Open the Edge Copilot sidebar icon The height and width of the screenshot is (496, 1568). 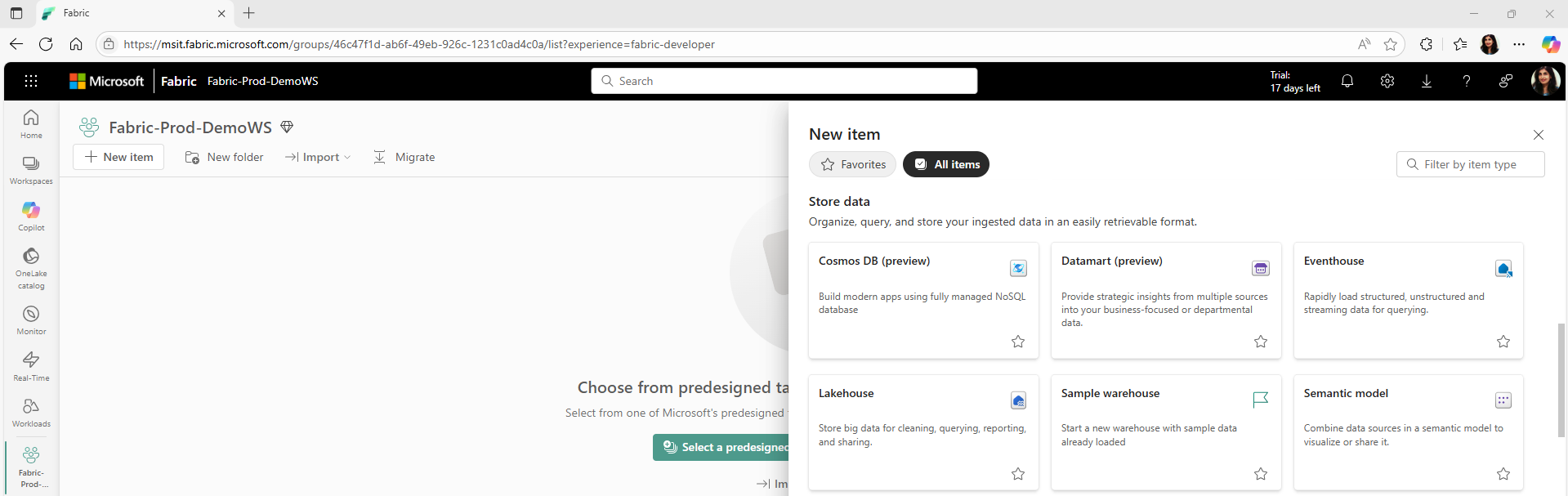[1550, 44]
